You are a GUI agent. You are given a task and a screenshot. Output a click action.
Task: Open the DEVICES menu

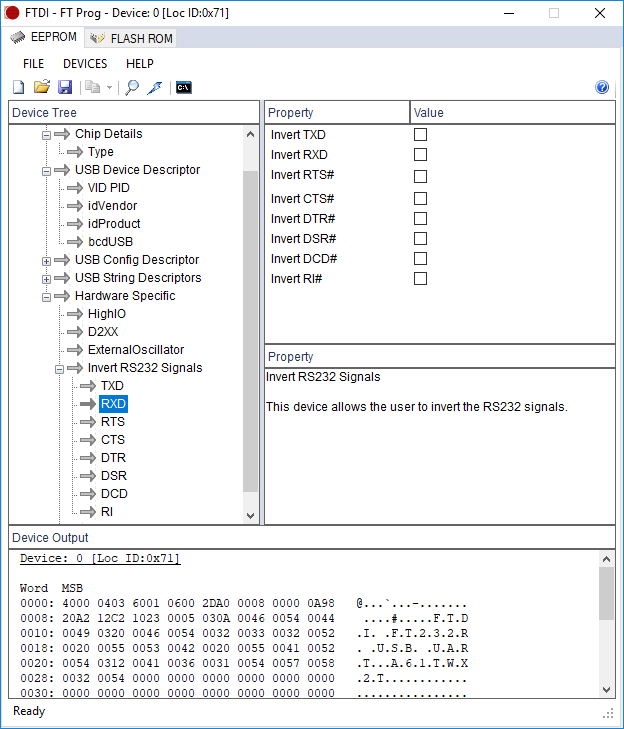click(85, 64)
